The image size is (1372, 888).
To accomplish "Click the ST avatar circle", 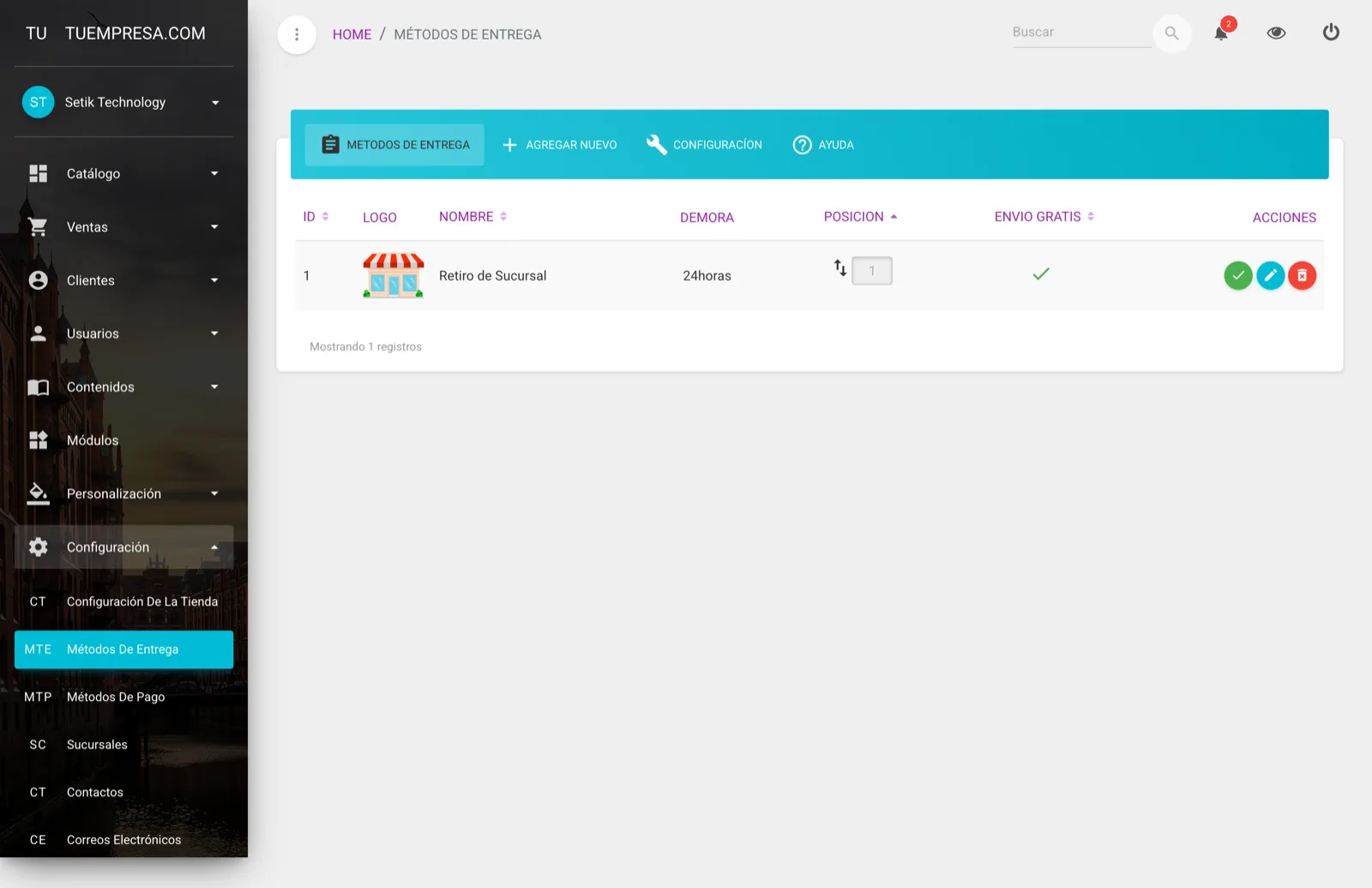I will tap(38, 102).
